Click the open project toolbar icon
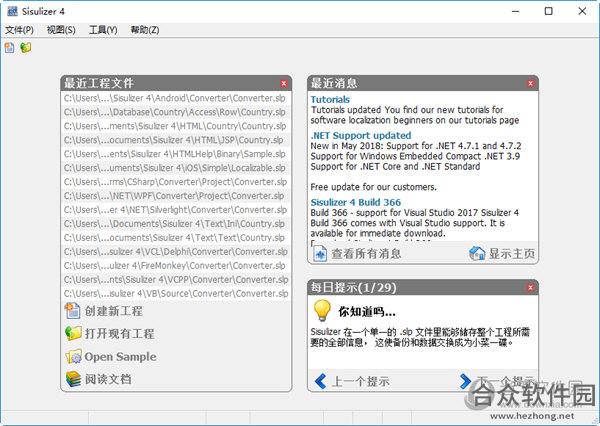600x426 pixels. (26, 47)
